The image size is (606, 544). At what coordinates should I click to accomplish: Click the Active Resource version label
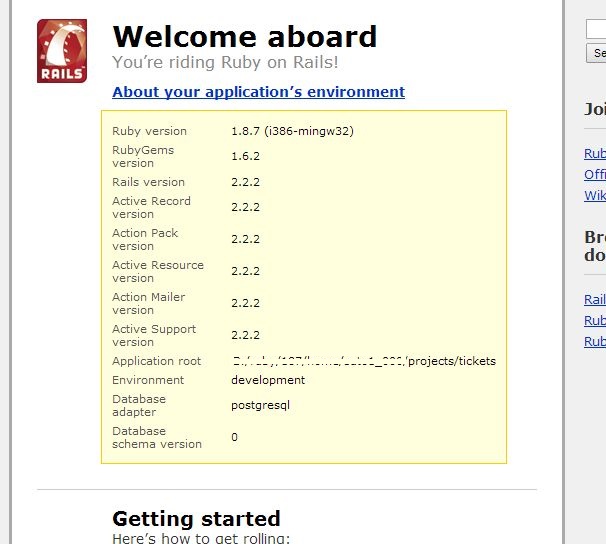pos(158,272)
